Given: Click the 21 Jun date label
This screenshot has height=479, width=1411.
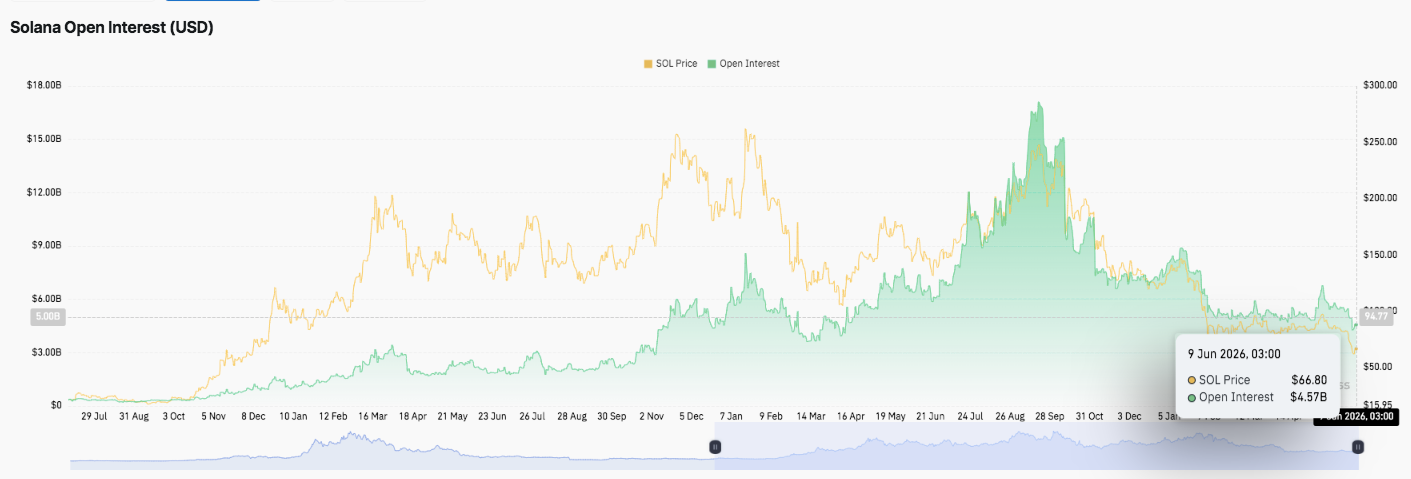Looking at the screenshot, I should pos(930,415).
